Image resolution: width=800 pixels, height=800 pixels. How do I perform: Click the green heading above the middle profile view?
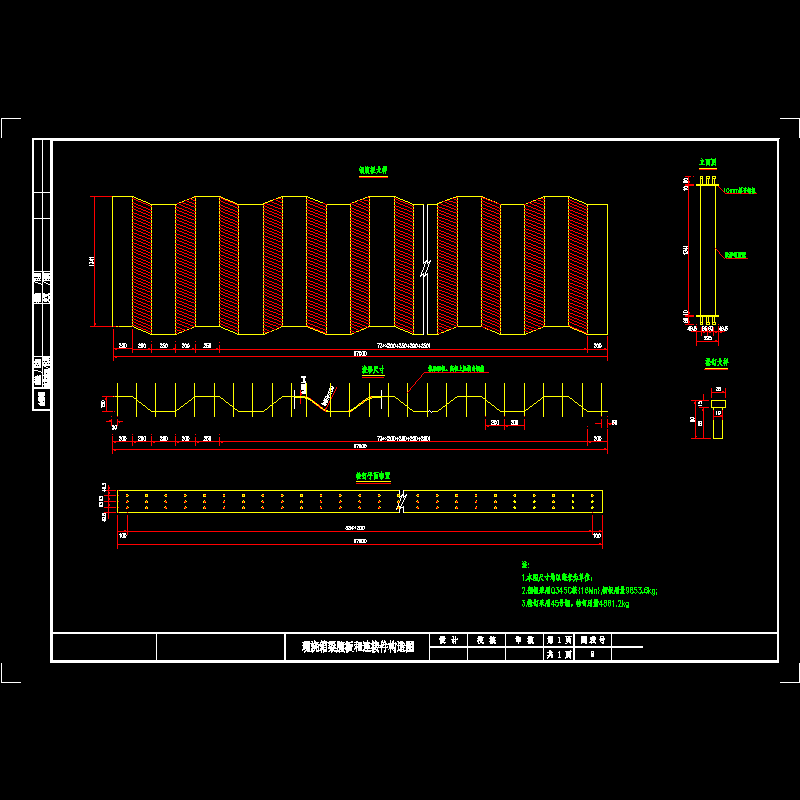pyautogui.click(x=373, y=370)
